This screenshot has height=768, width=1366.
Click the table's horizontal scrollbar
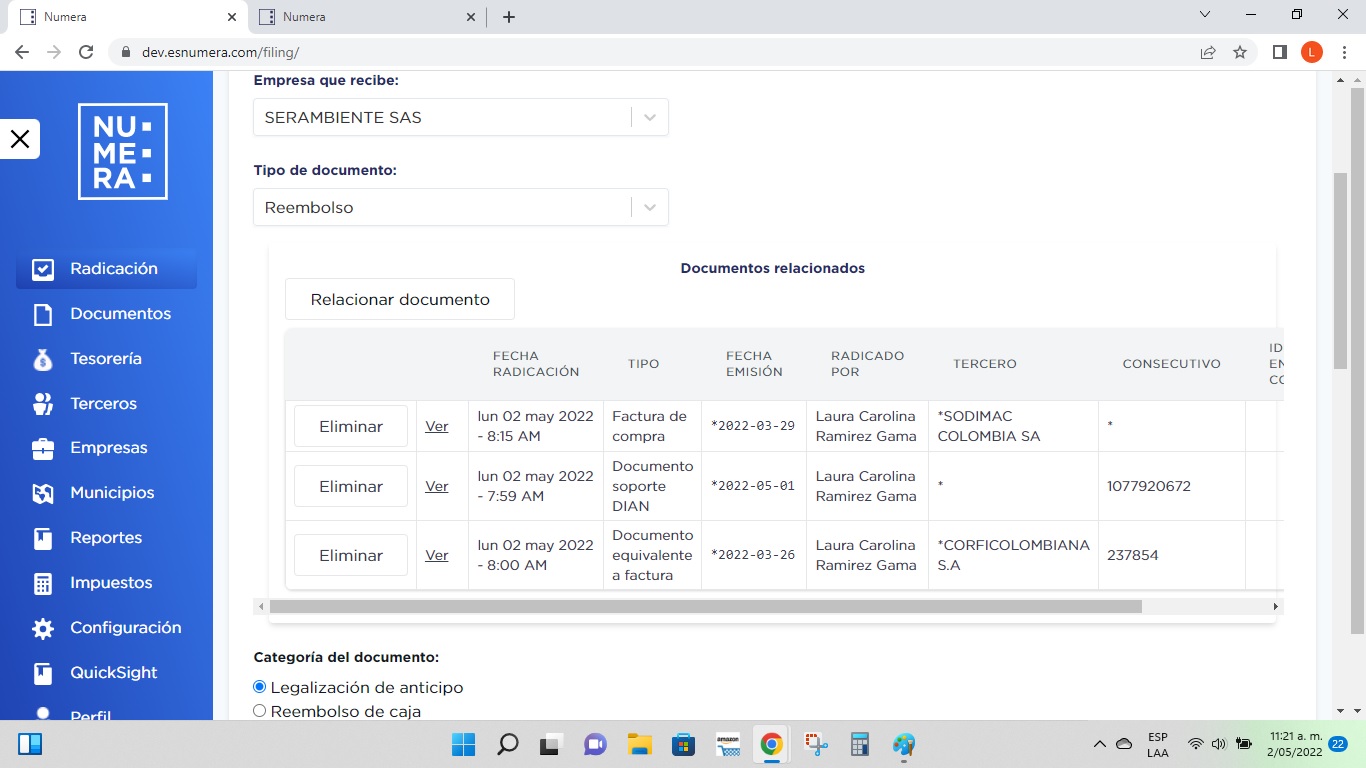click(705, 606)
